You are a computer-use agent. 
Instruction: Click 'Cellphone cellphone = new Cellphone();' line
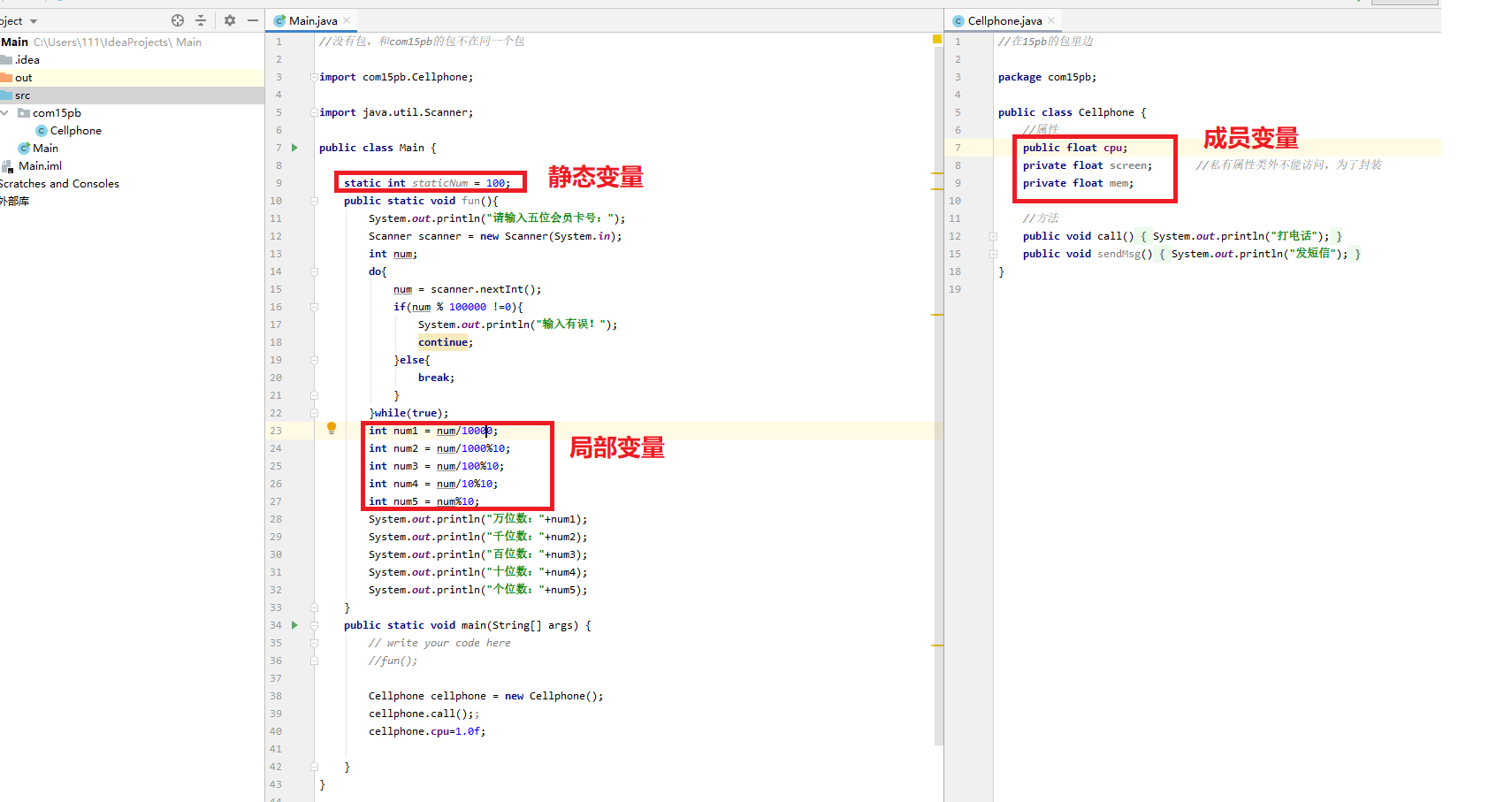(x=486, y=696)
